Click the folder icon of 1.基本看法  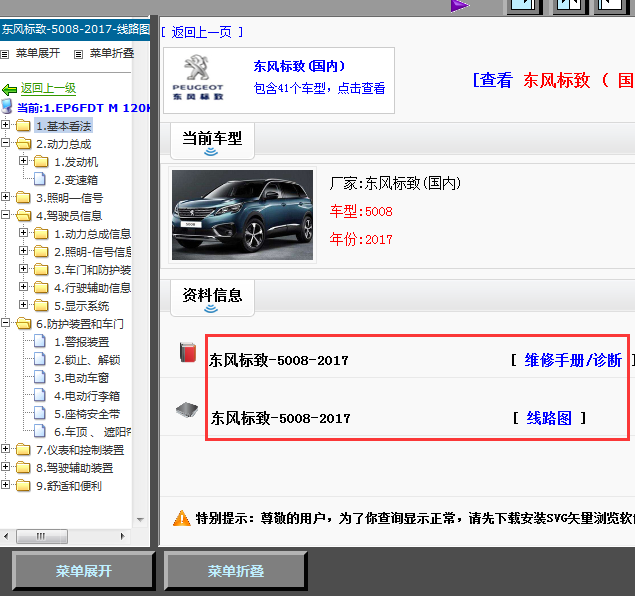(23, 126)
